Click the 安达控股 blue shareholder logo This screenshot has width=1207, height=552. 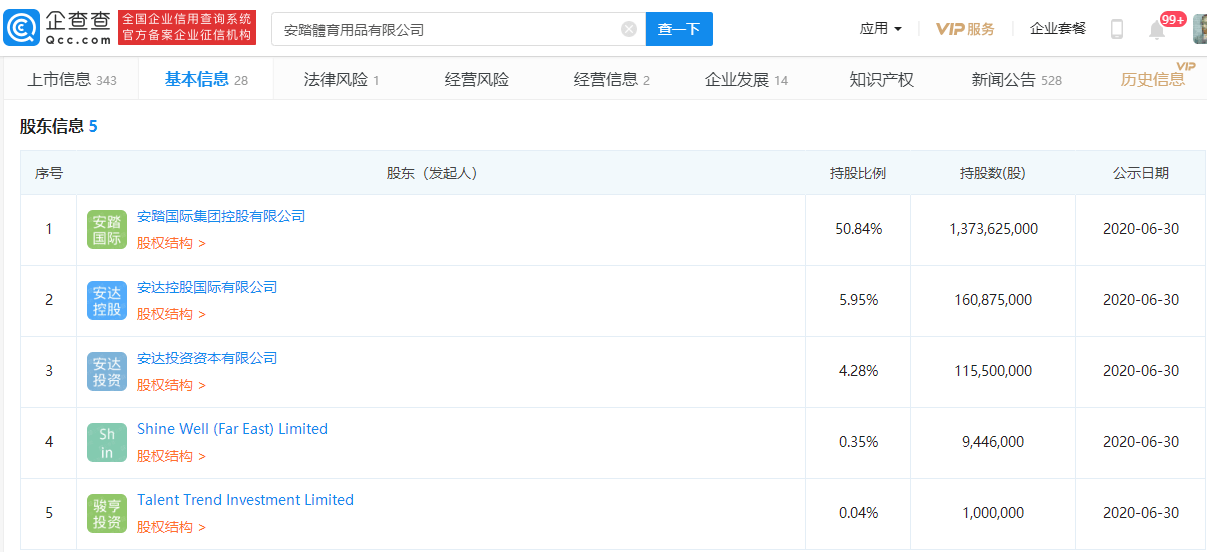pyautogui.click(x=107, y=301)
